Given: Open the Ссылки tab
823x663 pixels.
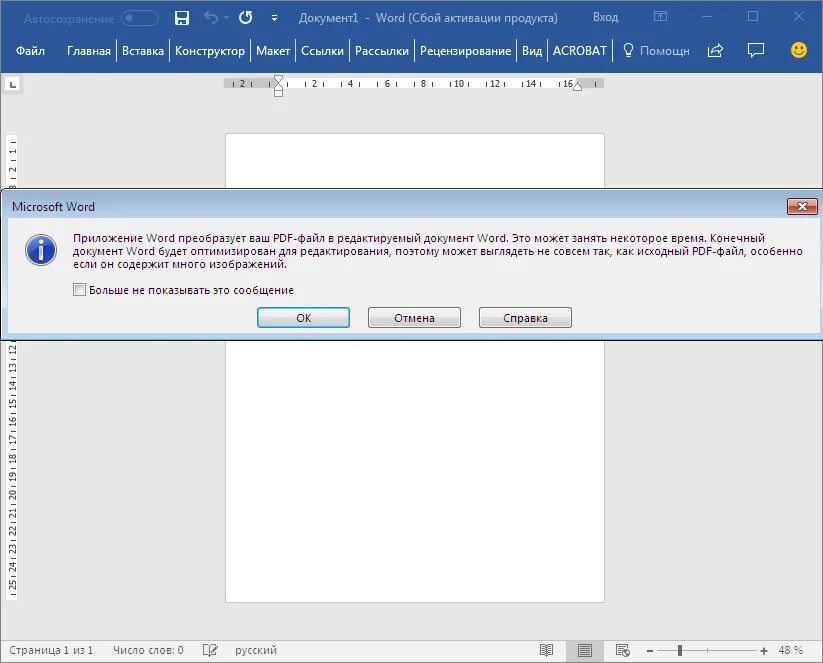Looking at the screenshot, I should click(322, 51).
